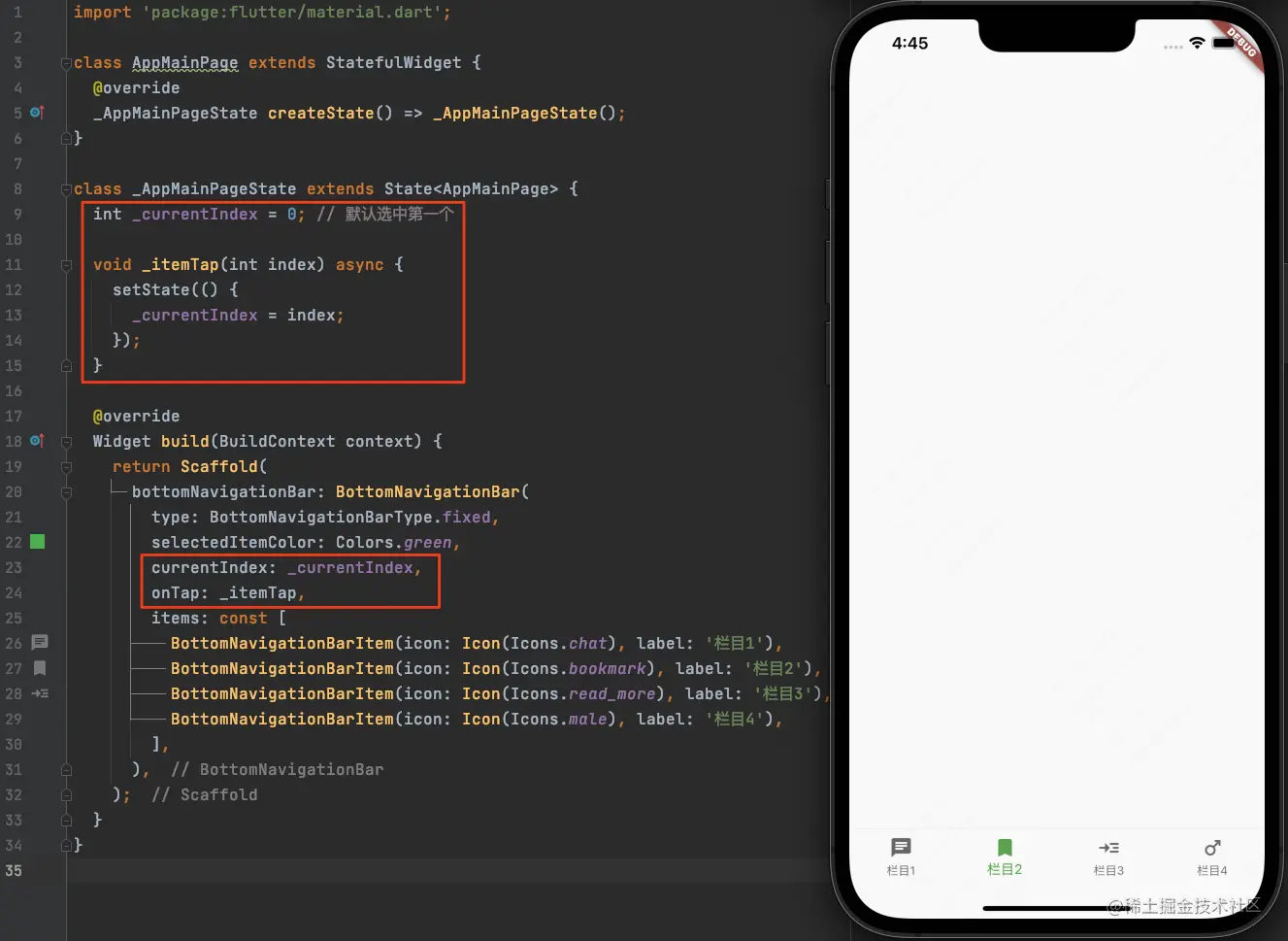1288x941 pixels.
Task: Collapse the _itemTap method fold marker
Action: click(66, 265)
